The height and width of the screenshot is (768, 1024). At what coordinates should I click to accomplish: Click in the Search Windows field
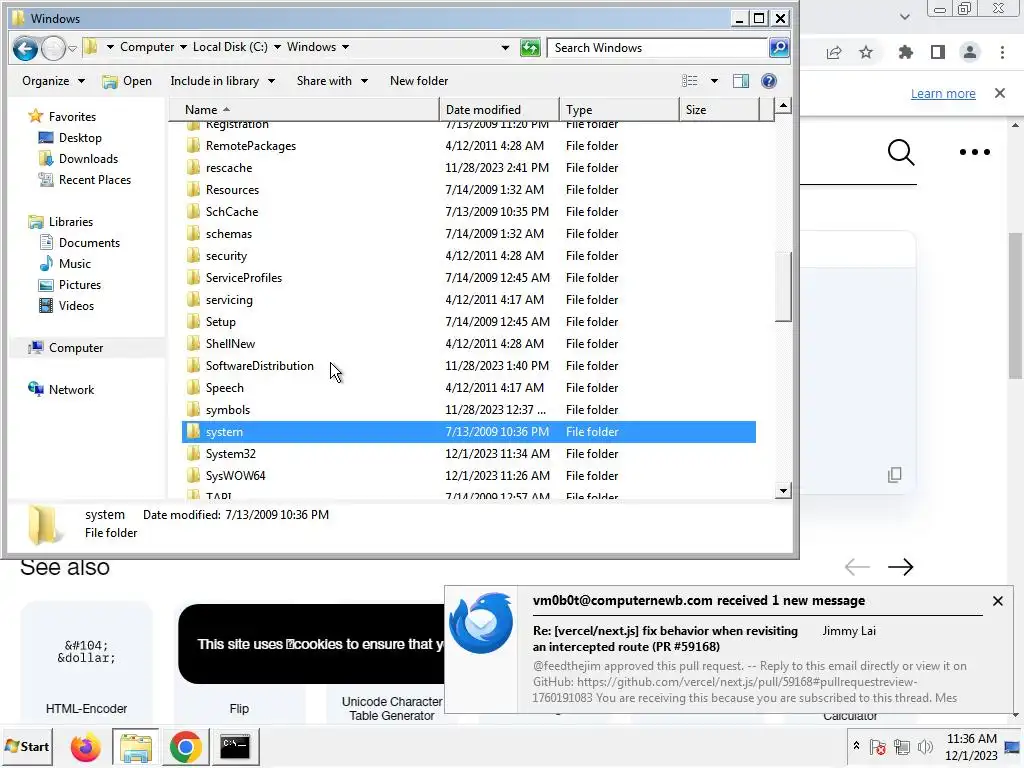coord(656,48)
